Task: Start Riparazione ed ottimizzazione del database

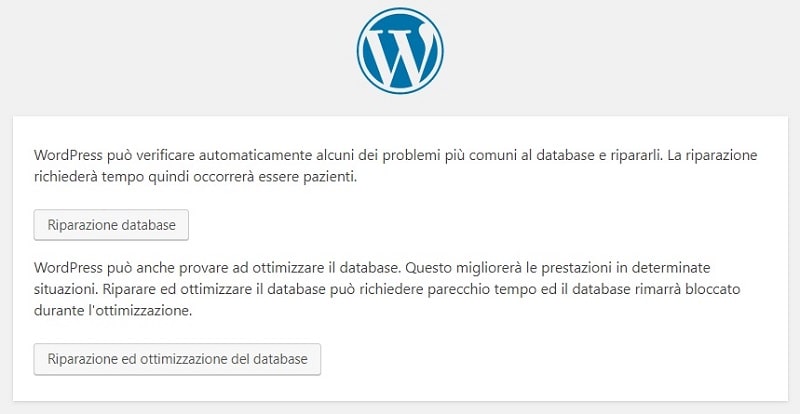Action: pyautogui.click(x=177, y=359)
